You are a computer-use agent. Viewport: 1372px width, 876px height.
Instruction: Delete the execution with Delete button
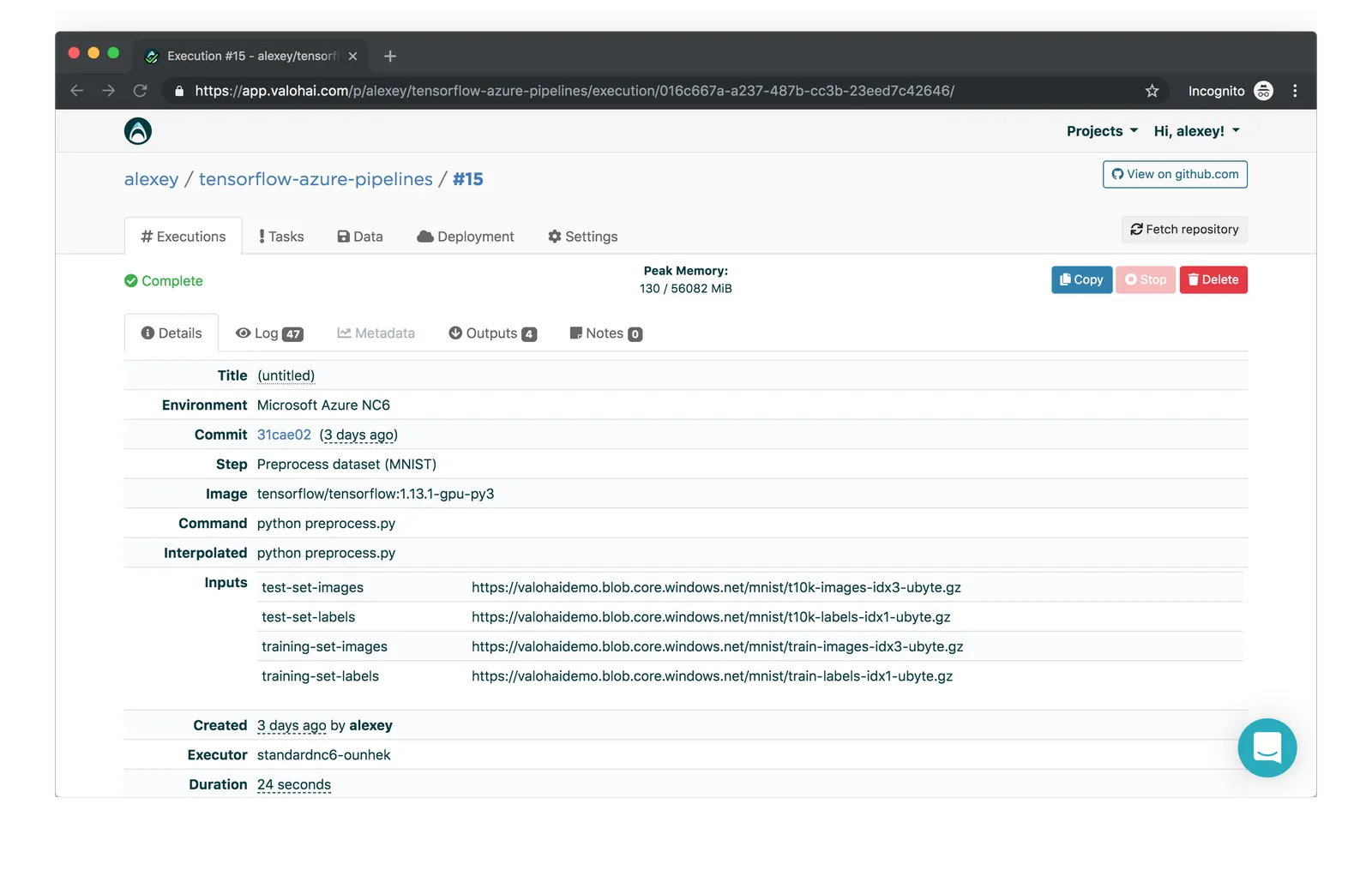[1213, 279]
